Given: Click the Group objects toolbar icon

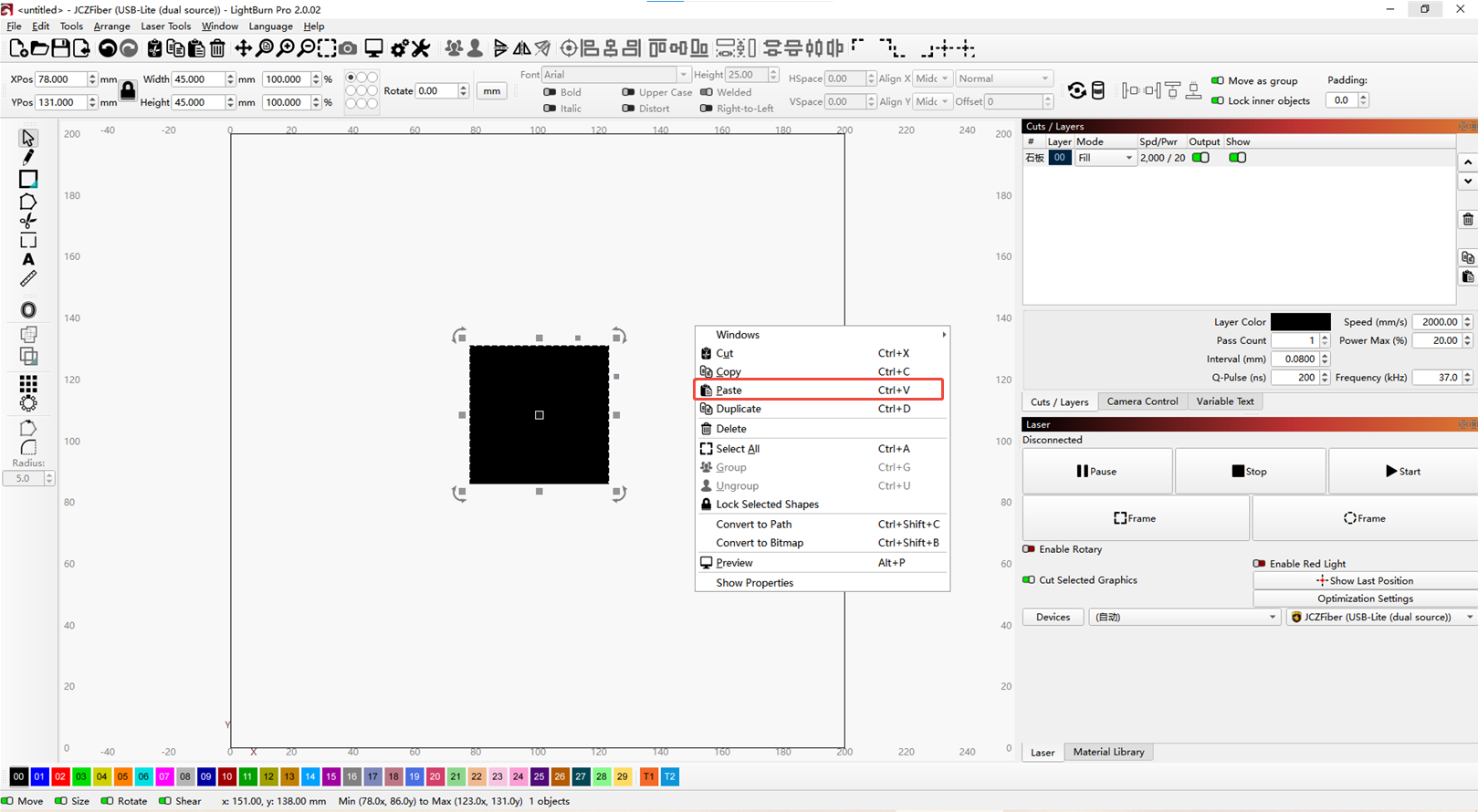Looking at the screenshot, I should [x=454, y=48].
